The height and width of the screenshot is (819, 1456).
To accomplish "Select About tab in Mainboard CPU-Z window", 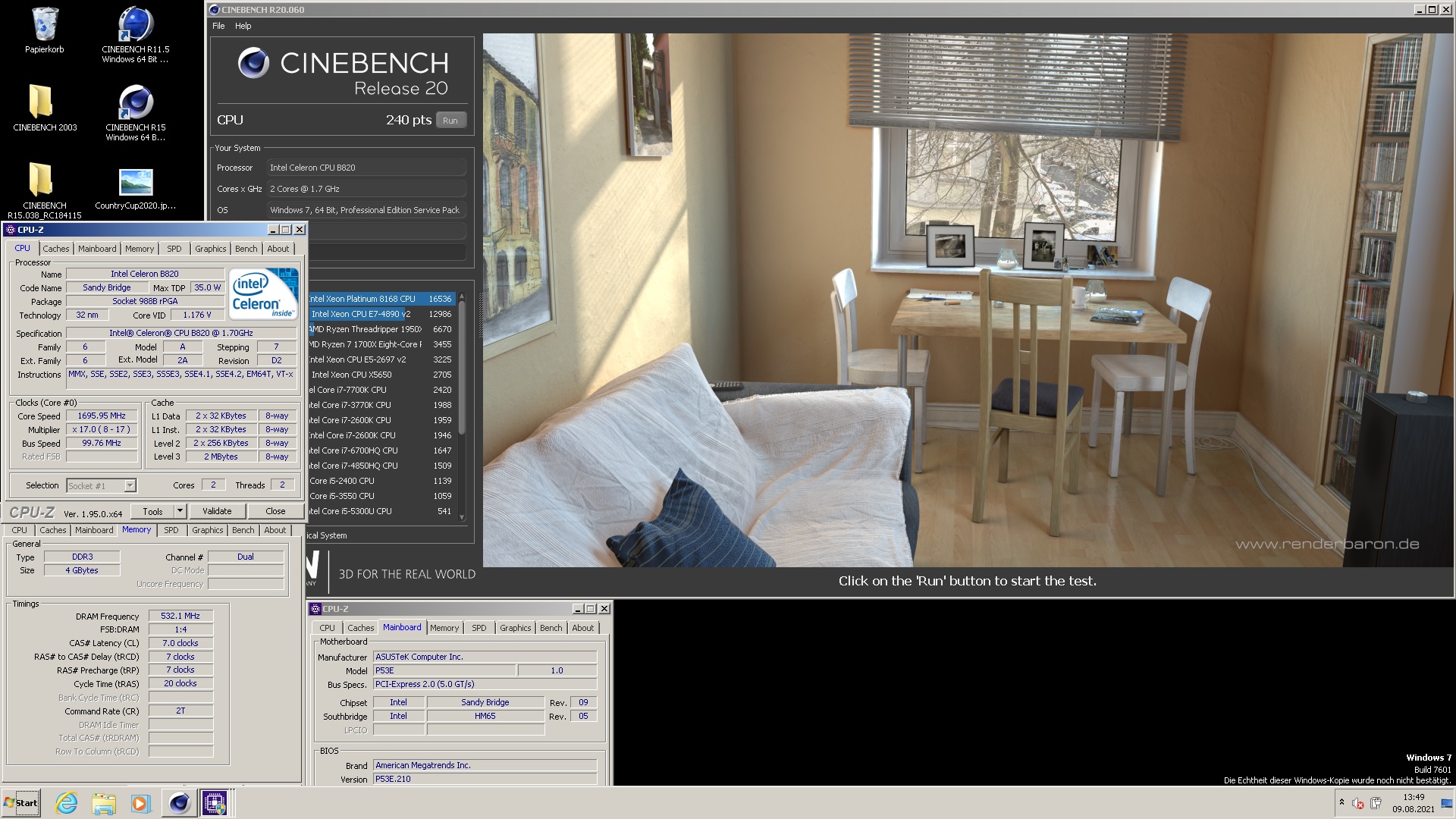I will (582, 628).
